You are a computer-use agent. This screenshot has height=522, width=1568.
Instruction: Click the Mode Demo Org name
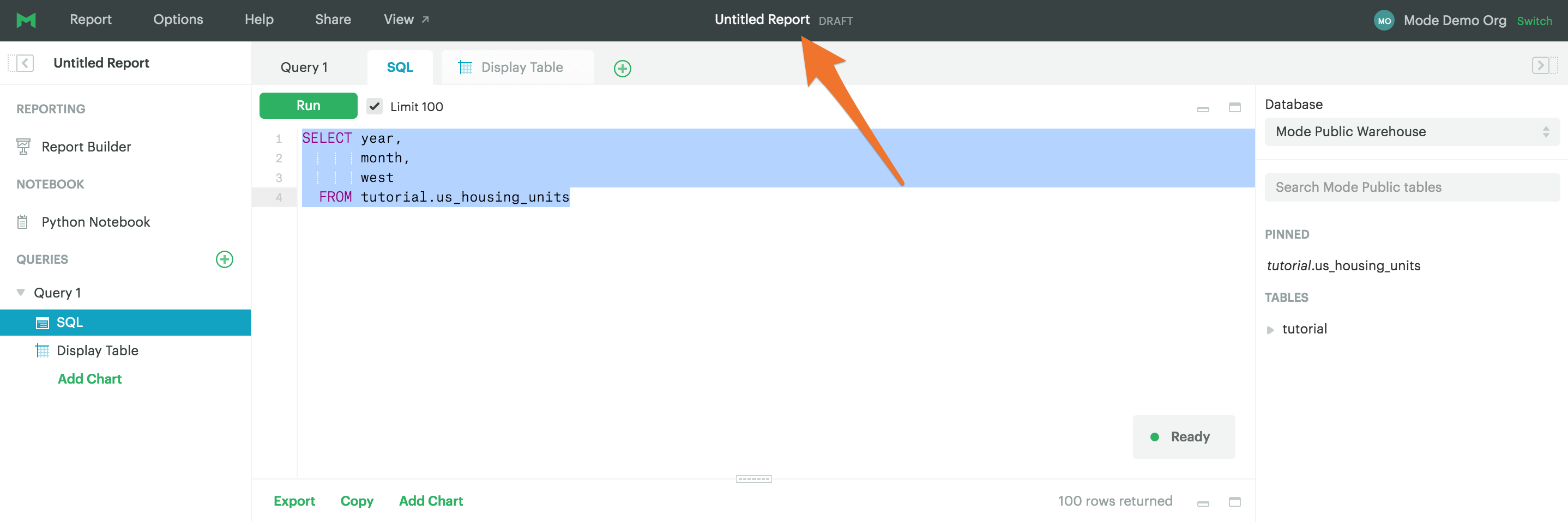[1455, 20]
